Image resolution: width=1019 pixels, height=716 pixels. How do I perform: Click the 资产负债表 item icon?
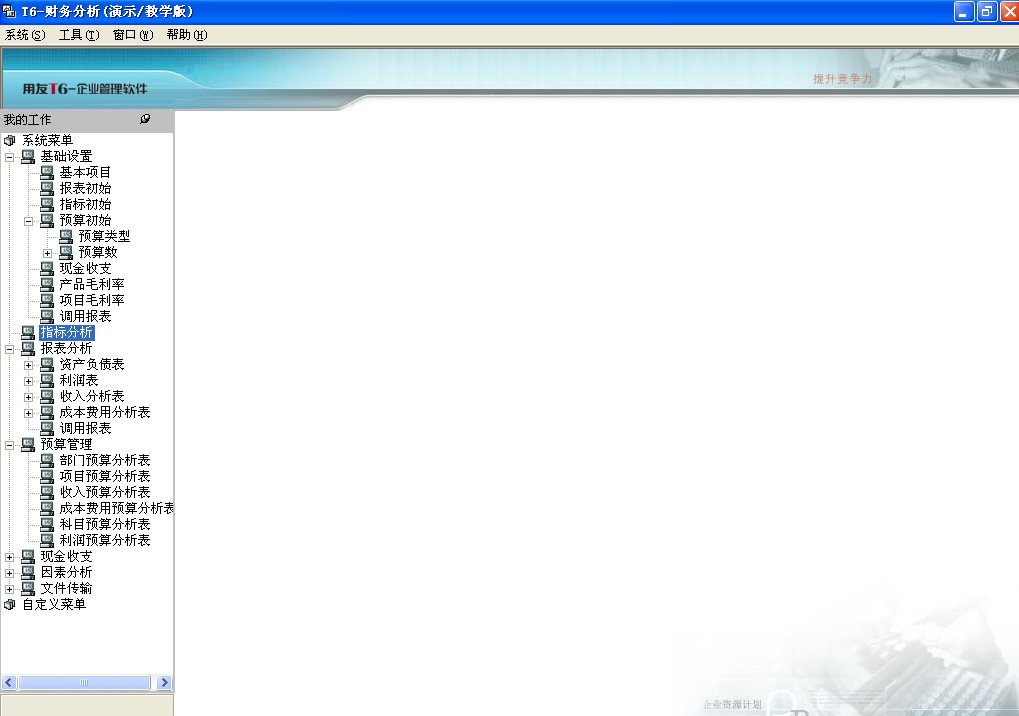tap(47, 364)
